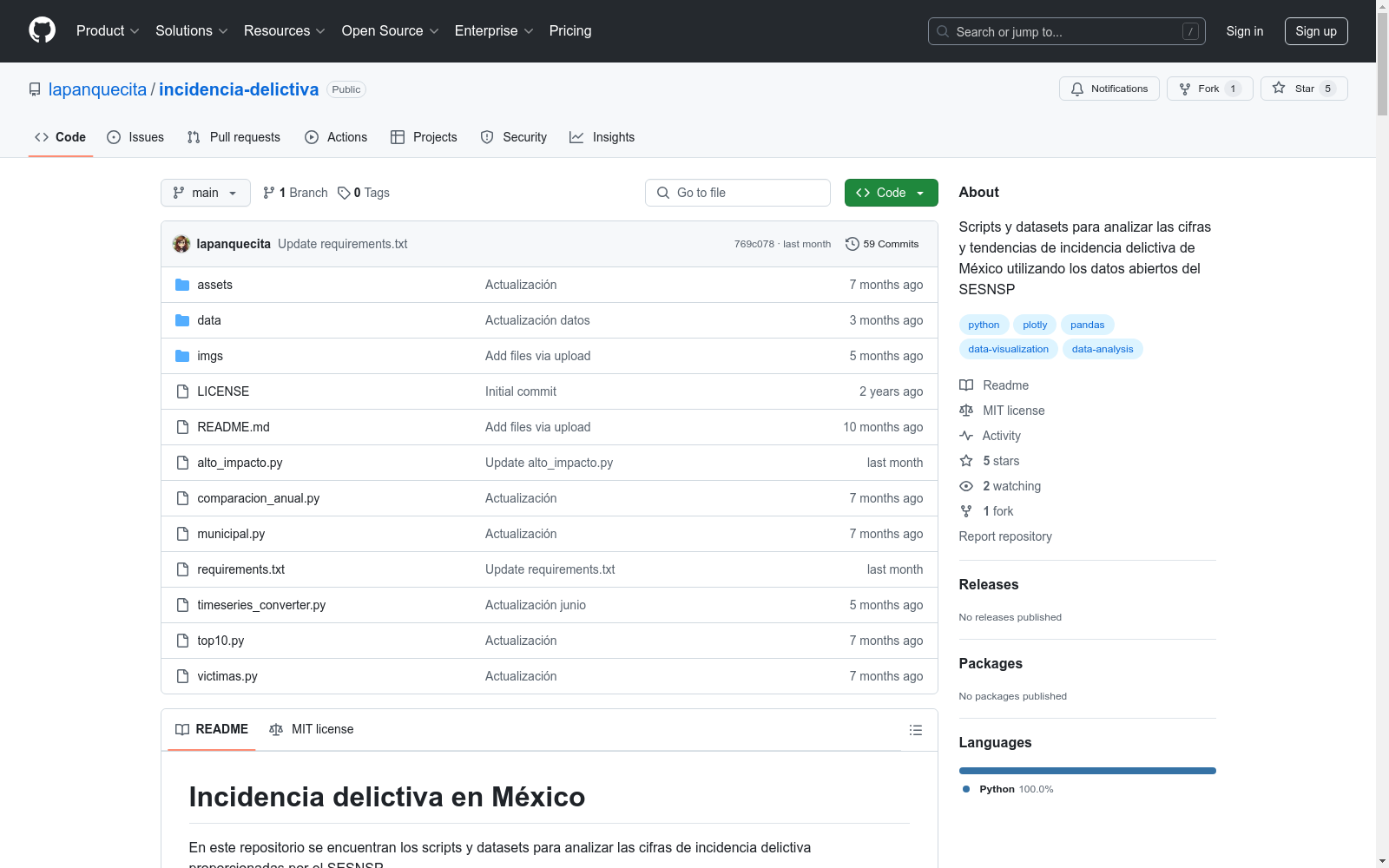Expand the main branch dropdown
This screenshot has width=1389, height=868.
[x=206, y=193]
